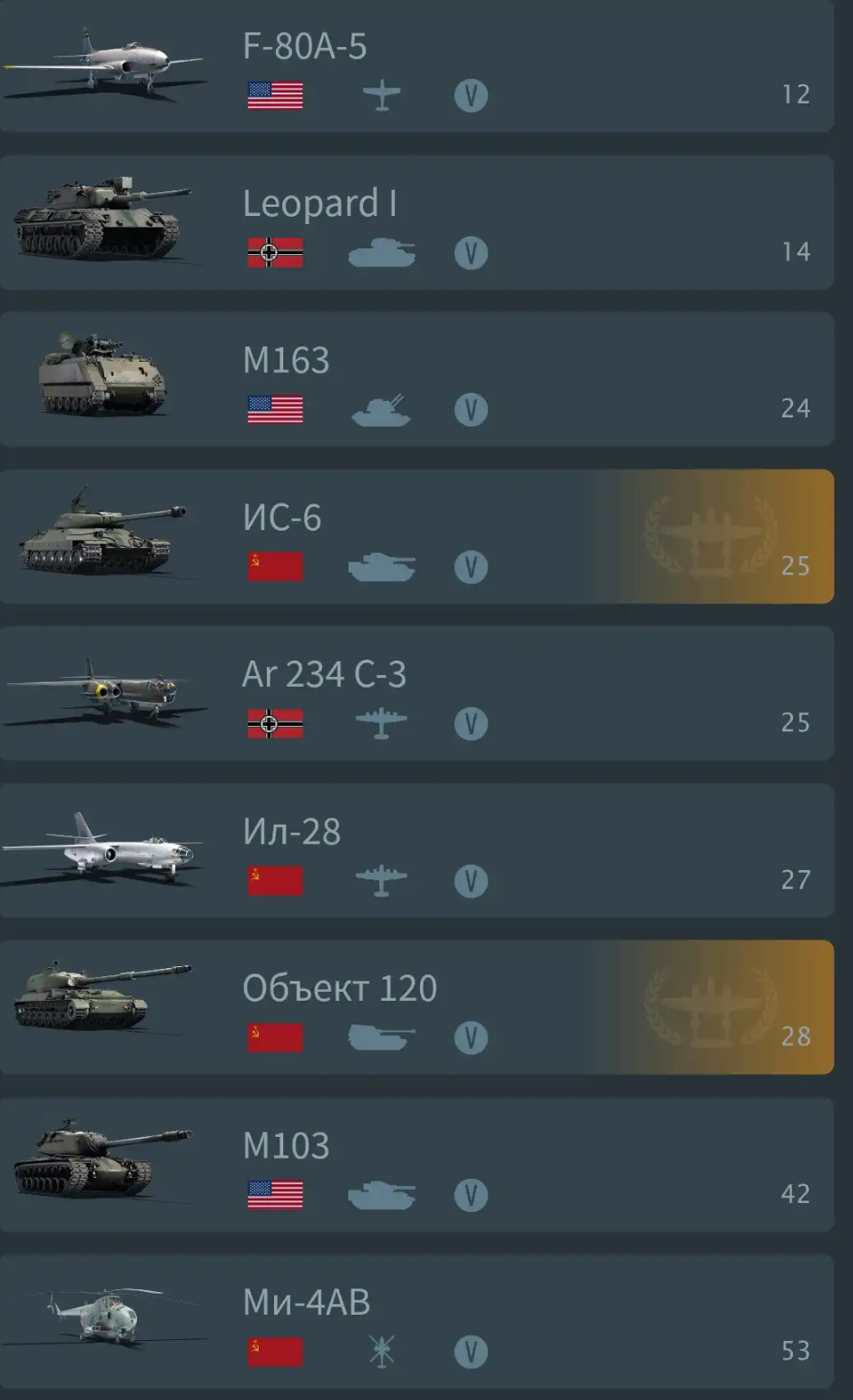Click the fighter plane icon under F-80A-5
The height and width of the screenshot is (1400, 853).
[382, 95]
